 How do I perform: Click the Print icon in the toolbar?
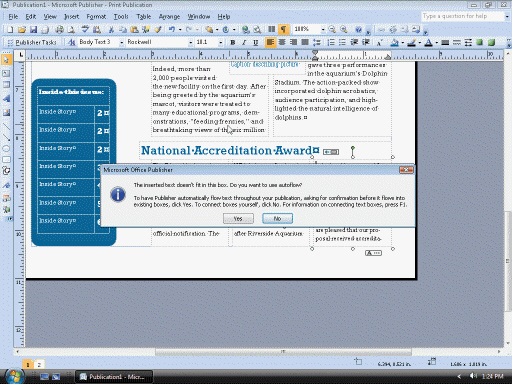coord(59,30)
